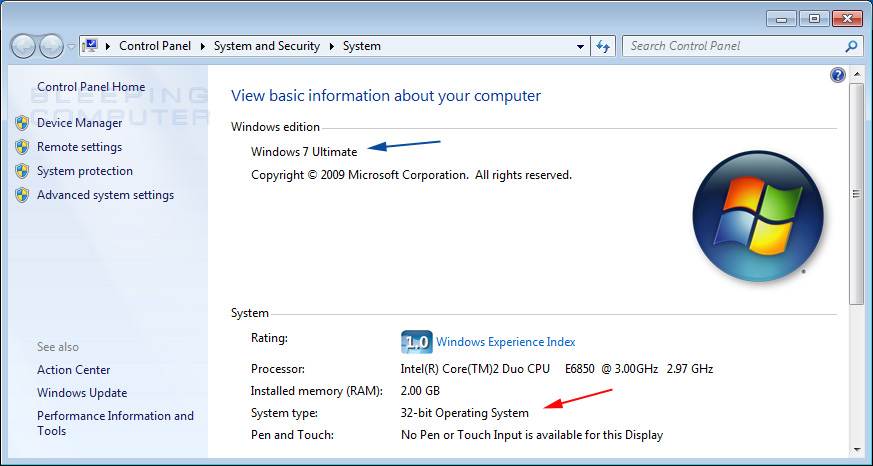The height and width of the screenshot is (466, 873).
Task: Click the Refresh button beside address bar
Action: 603,47
